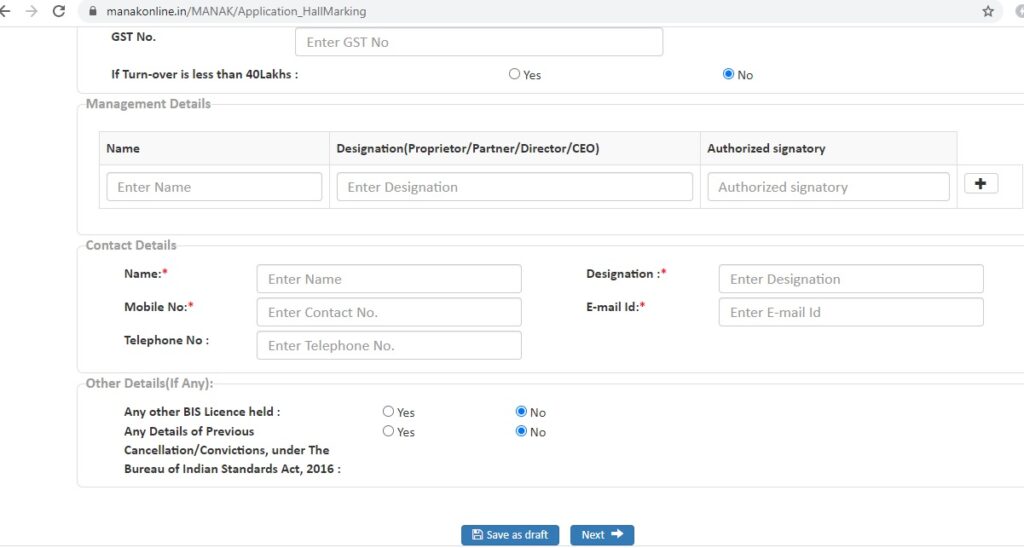Click 'Bureau of Indian Standards Act, 2016' text
Screen dimensions: 1024x548
pos(232,469)
